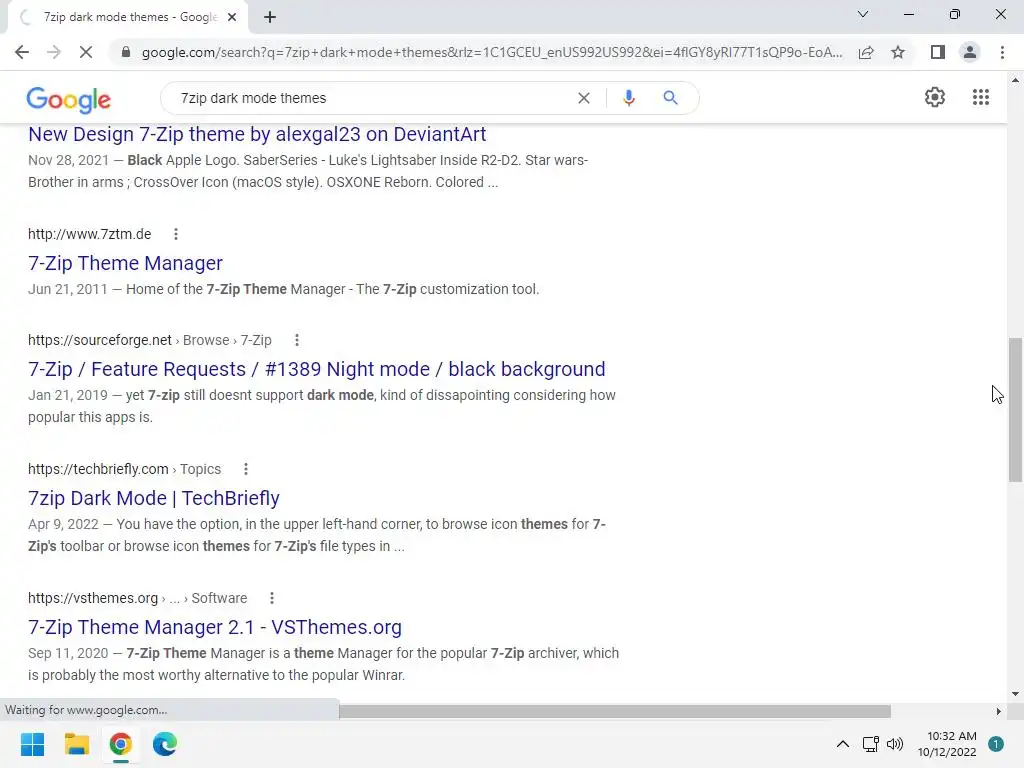Click the forward navigation arrow
The height and width of the screenshot is (768, 1024).
pos(54,52)
